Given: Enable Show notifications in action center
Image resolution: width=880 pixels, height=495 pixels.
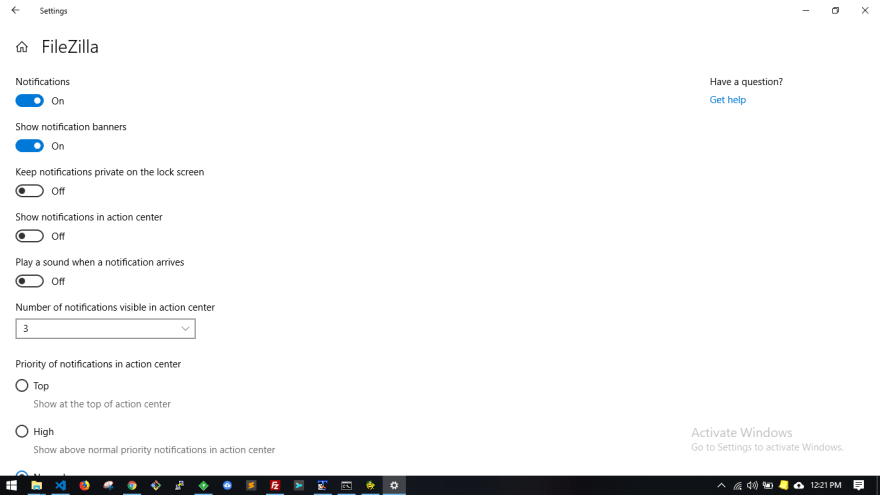Looking at the screenshot, I should point(29,236).
